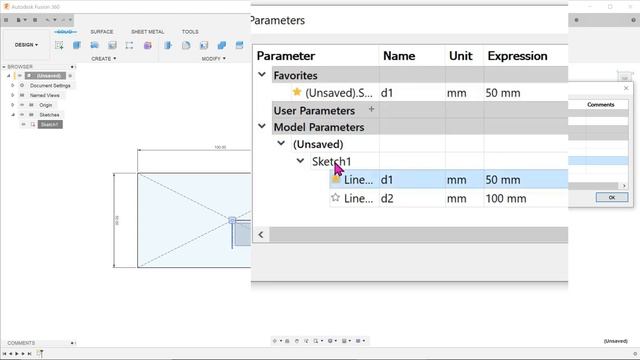Select the Extrude tool in the Create group

(77, 45)
